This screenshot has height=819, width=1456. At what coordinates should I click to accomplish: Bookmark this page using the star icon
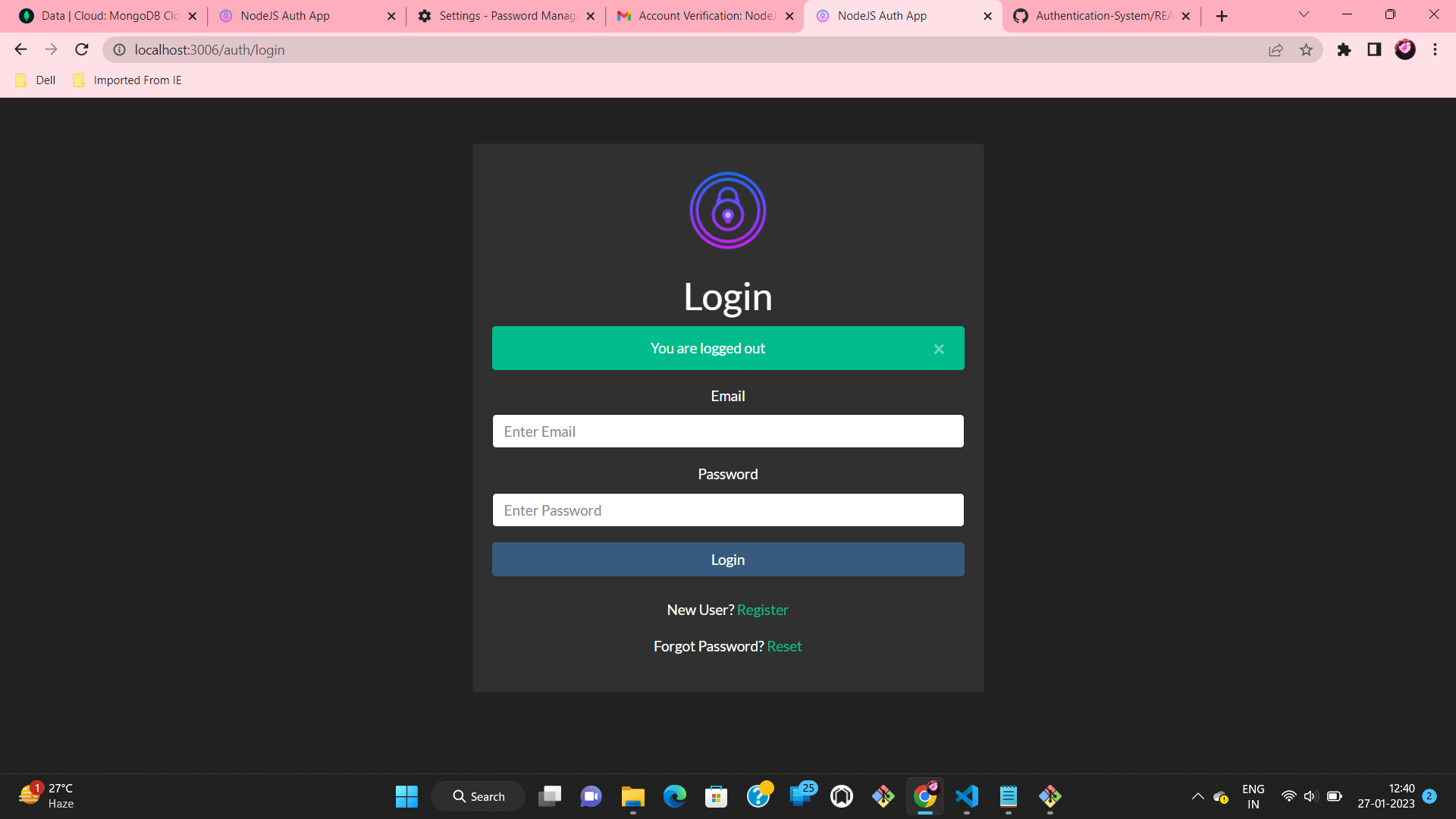pyautogui.click(x=1307, y=49)
